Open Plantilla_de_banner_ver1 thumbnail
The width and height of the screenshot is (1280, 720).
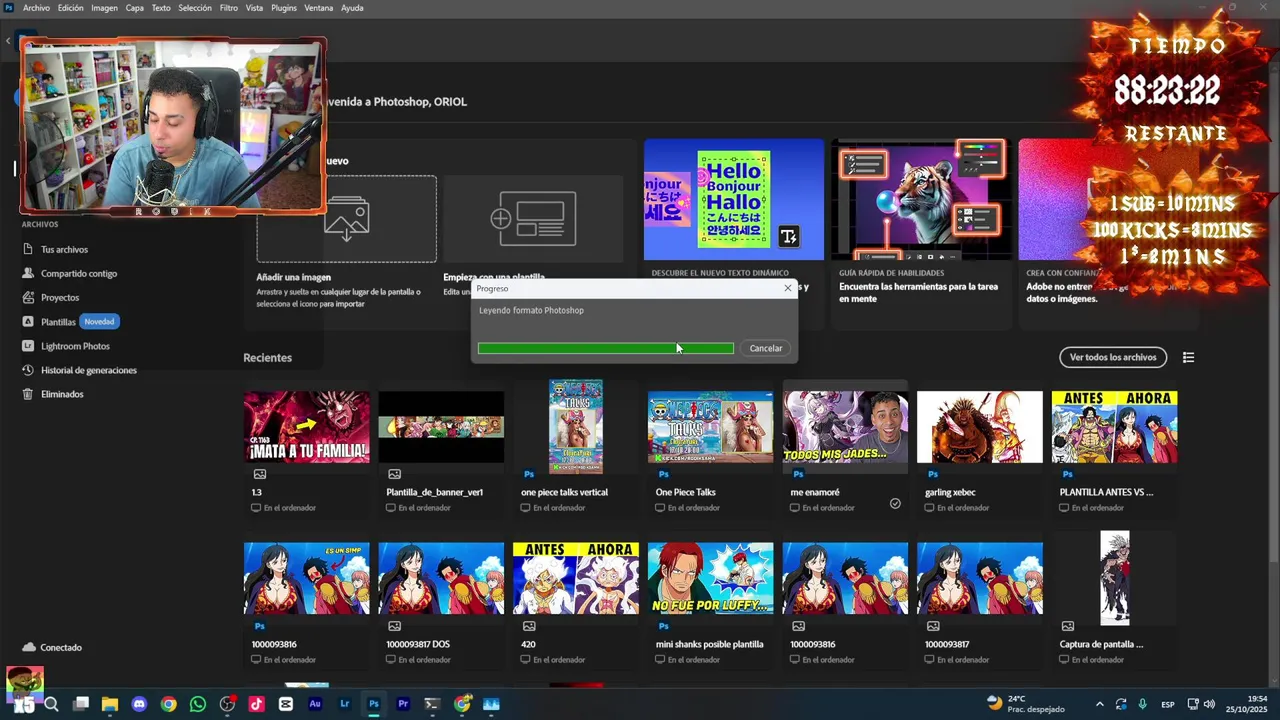[x=441, y=427]
